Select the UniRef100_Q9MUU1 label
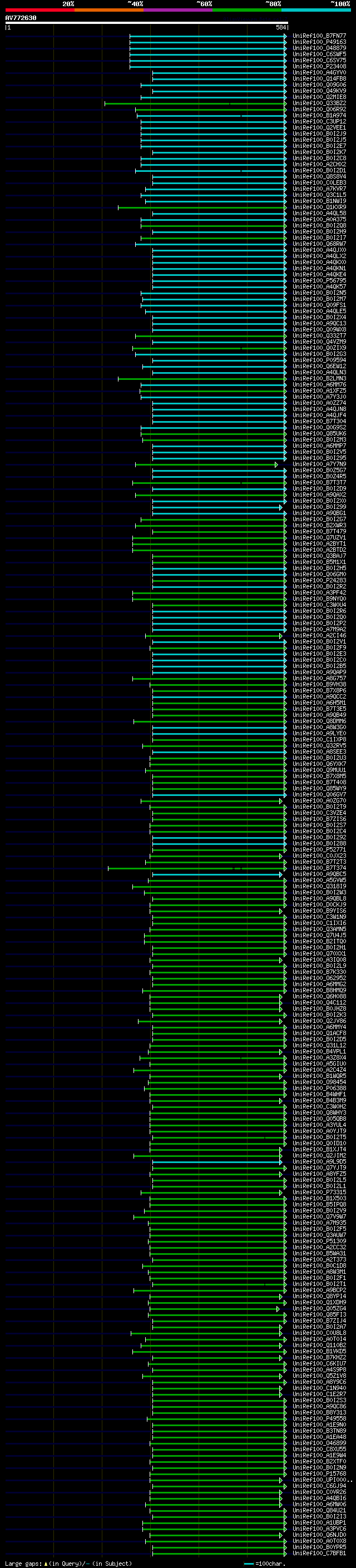The width and height of the screenshot is (356, 1568). coord(319,770)
